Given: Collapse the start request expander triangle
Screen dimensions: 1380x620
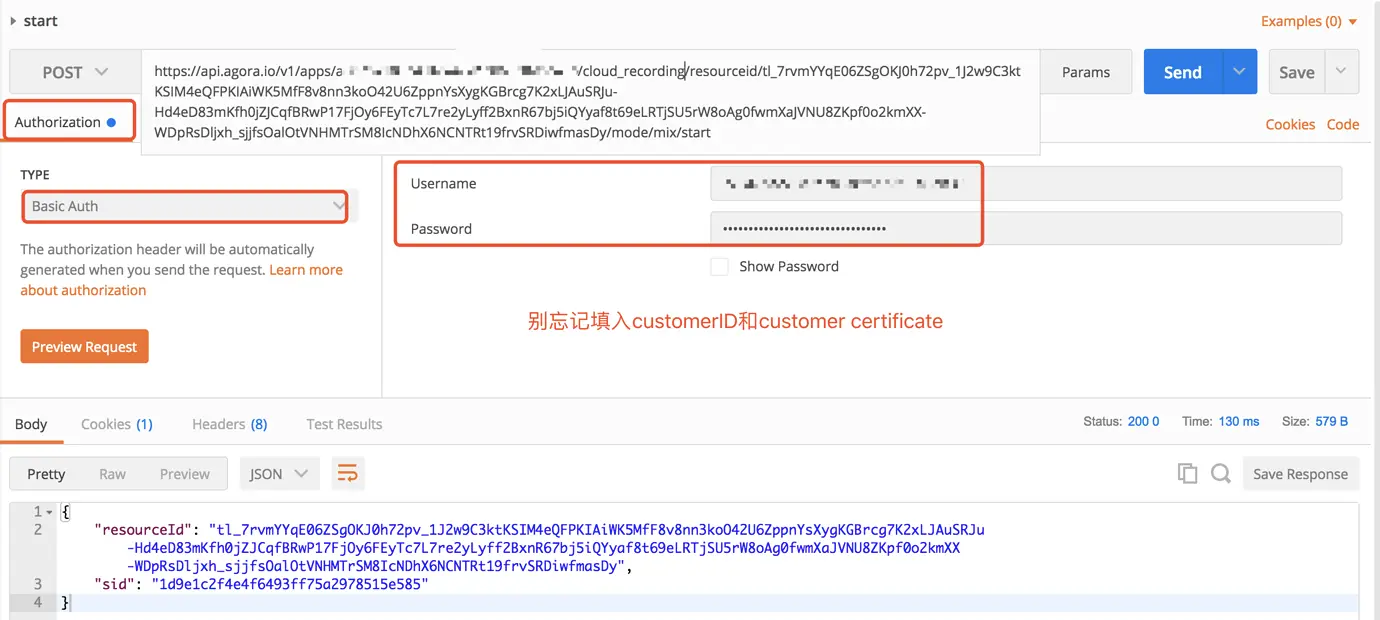Looking at the screenshot, I should point(13,21).
